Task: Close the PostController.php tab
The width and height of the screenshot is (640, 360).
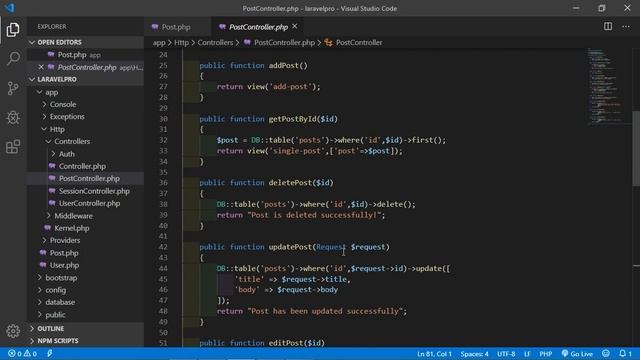Action: point(295,27)
